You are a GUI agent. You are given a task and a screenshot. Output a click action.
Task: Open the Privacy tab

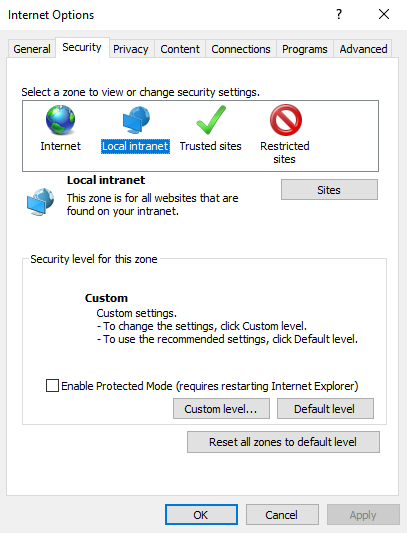131,49
